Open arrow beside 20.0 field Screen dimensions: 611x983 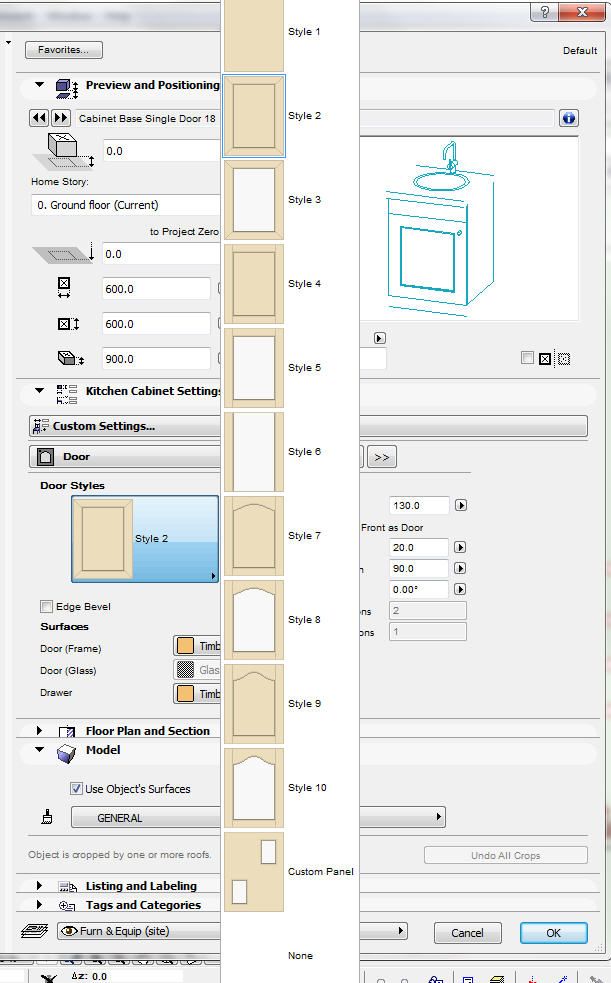coord(460,547)
